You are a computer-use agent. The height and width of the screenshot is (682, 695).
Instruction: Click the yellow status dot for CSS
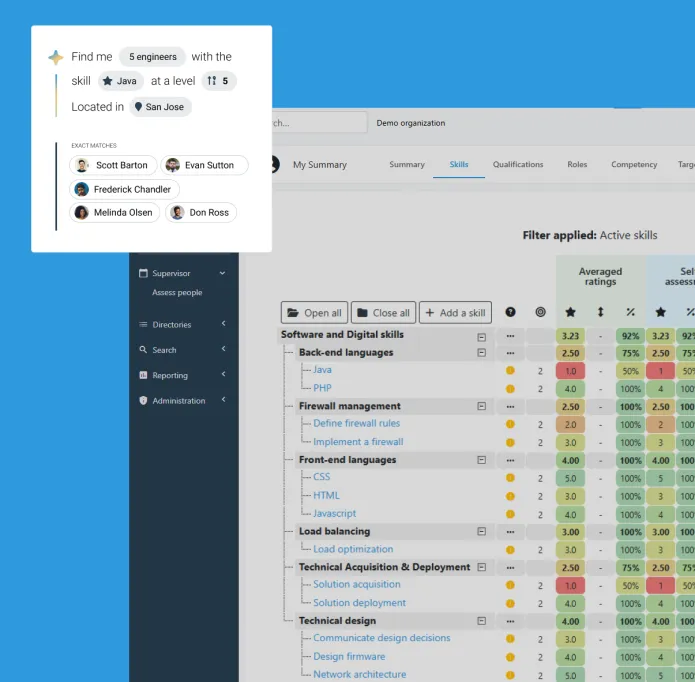(x=510, y=478)
